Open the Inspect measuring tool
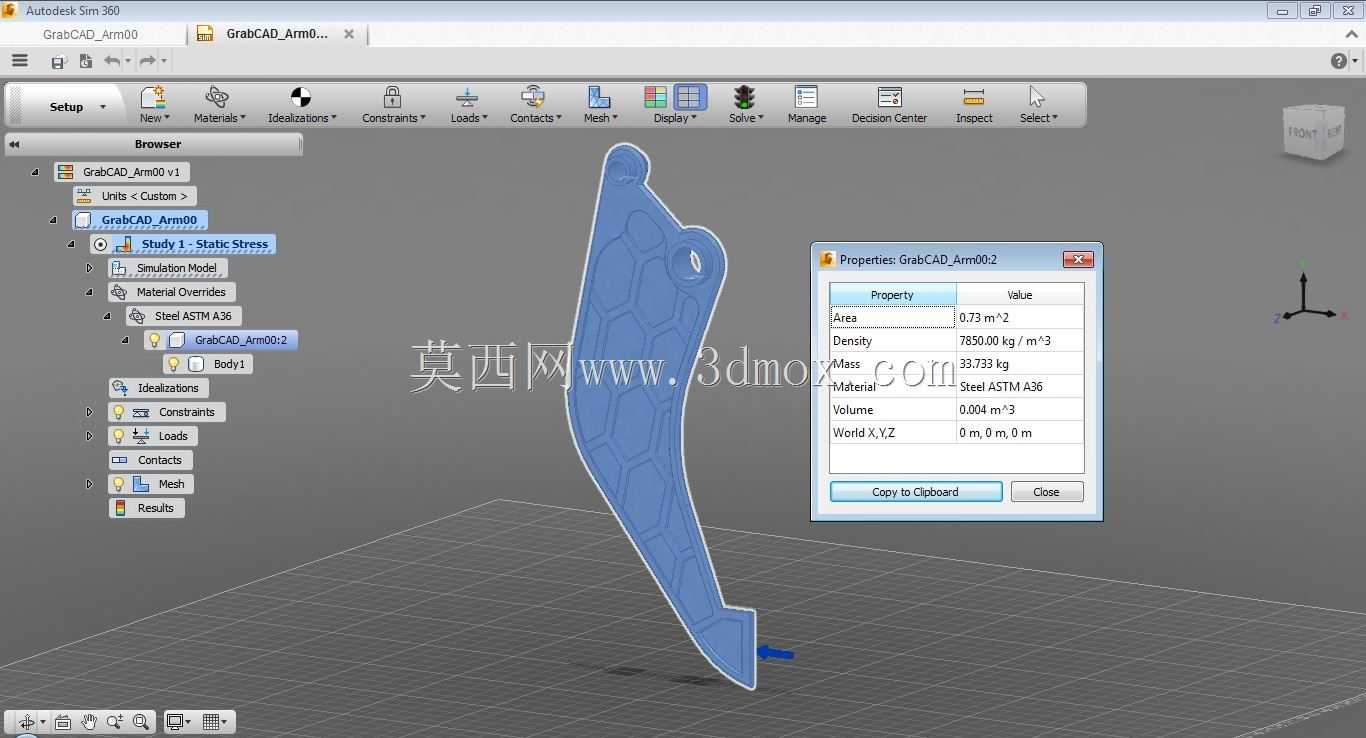This screenshot has height=738, width=1366. click(974, 105)
